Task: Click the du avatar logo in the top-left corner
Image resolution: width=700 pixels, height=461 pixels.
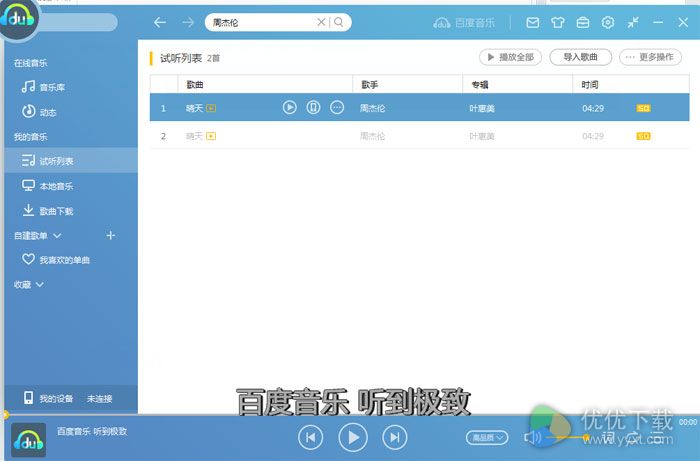Action: 19,19
